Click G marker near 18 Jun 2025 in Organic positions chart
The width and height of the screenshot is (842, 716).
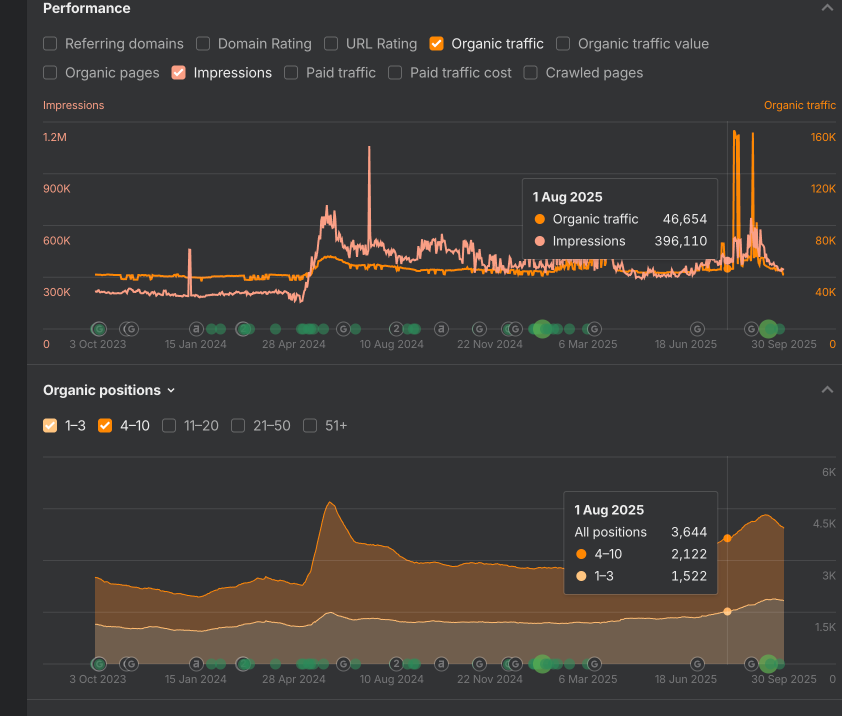pos(698,663)
